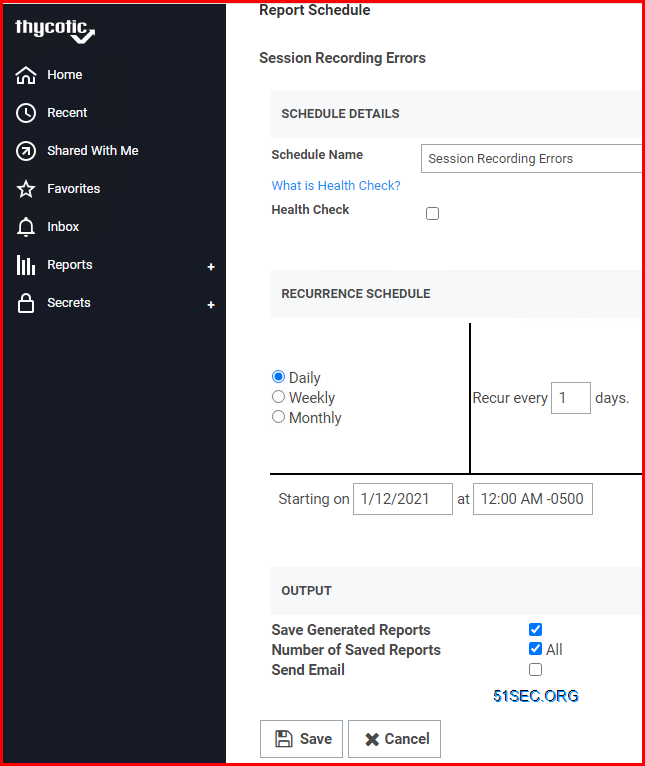Click the Send Email label
Viewport: 645px width, 766px height.
[x=308, y=670]
